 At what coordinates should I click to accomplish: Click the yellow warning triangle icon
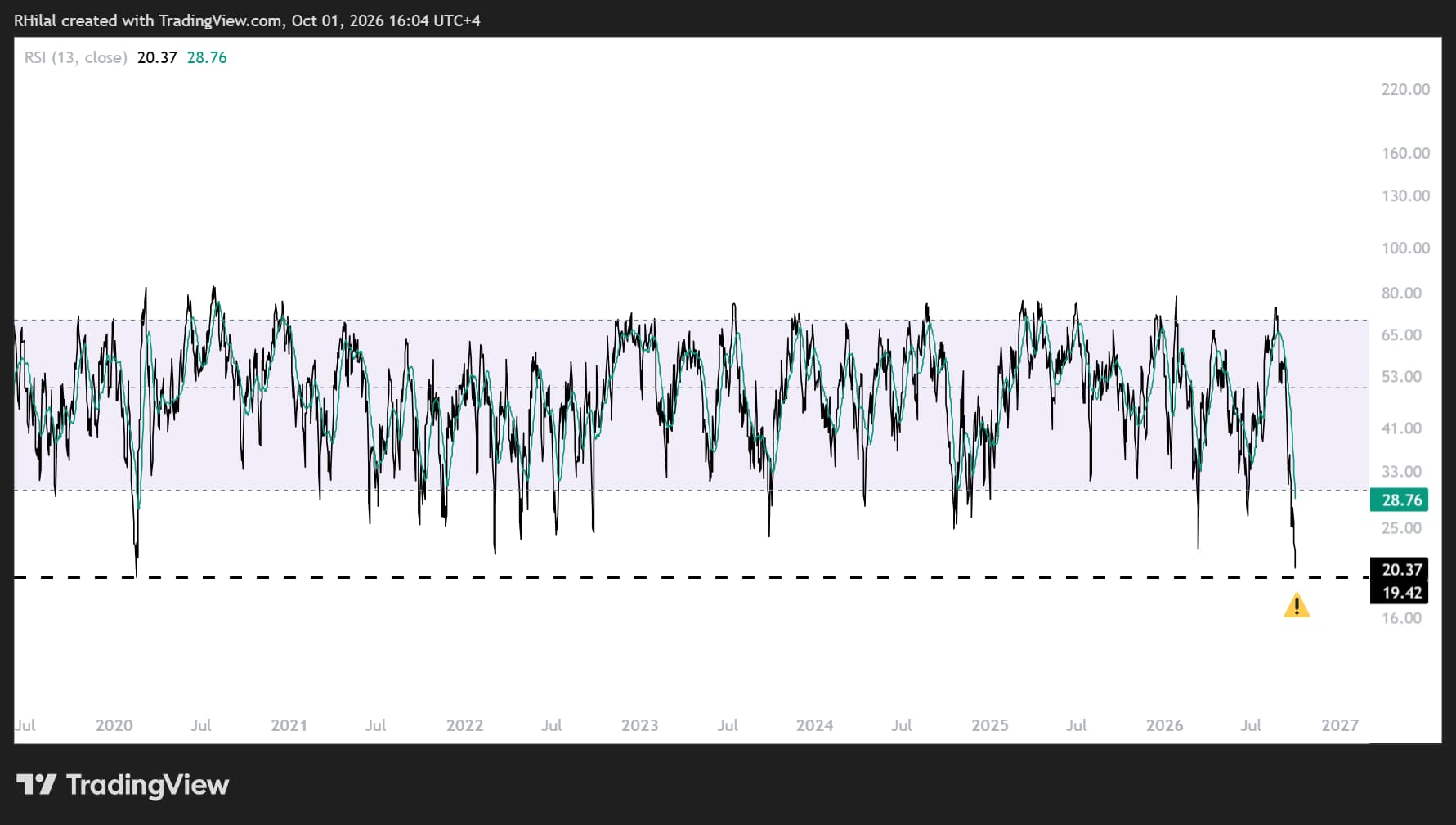(1297, 606)
